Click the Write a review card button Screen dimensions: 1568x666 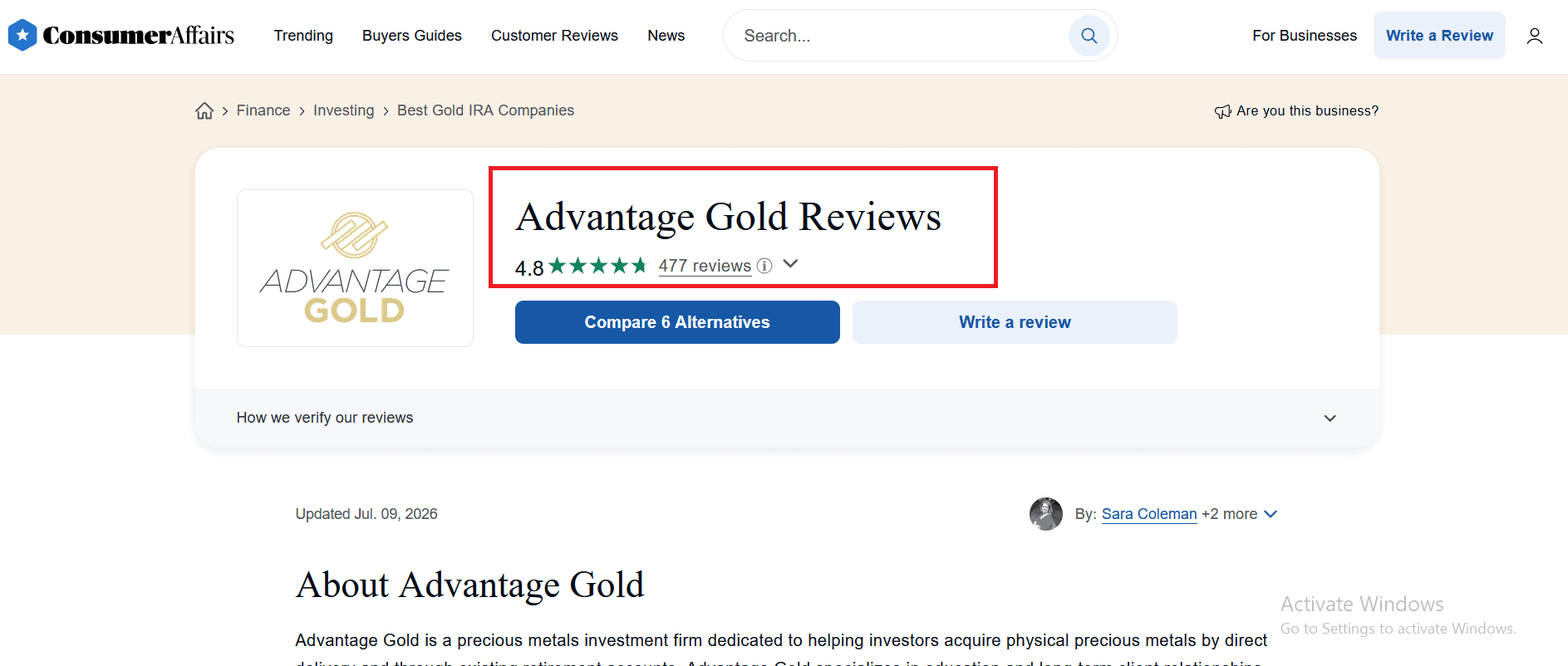pos(1015,322)
